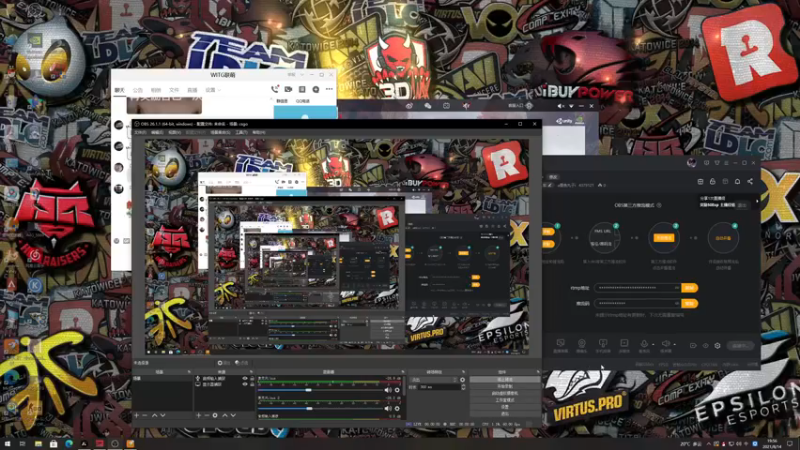Hide the 视频输入捕获 source with eye icon
This screenshot has height=450, width=800.
click(x=245, y=379)
